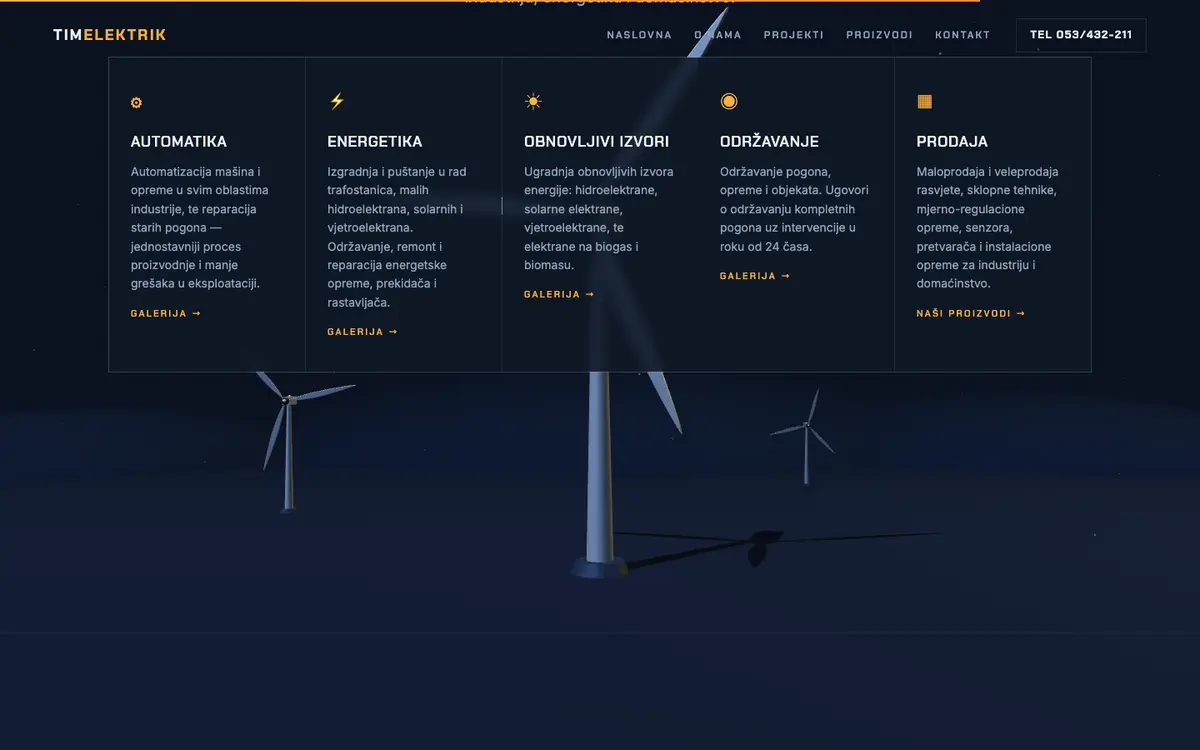The height and width of the screenshot is (750, 1200).
Task: Click the sun icon above Obnovljivi izvori
Action: (x=533, y=101)
